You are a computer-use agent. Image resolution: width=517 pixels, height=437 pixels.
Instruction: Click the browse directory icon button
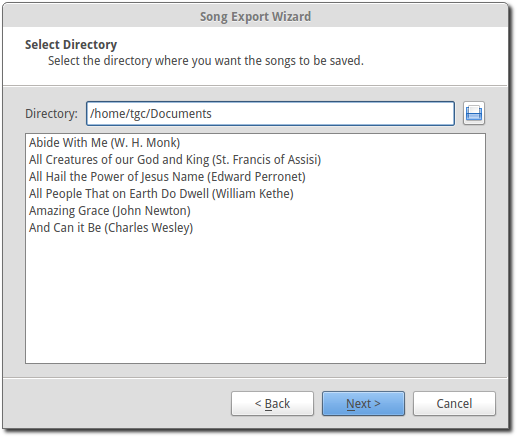tap(474, 113)
